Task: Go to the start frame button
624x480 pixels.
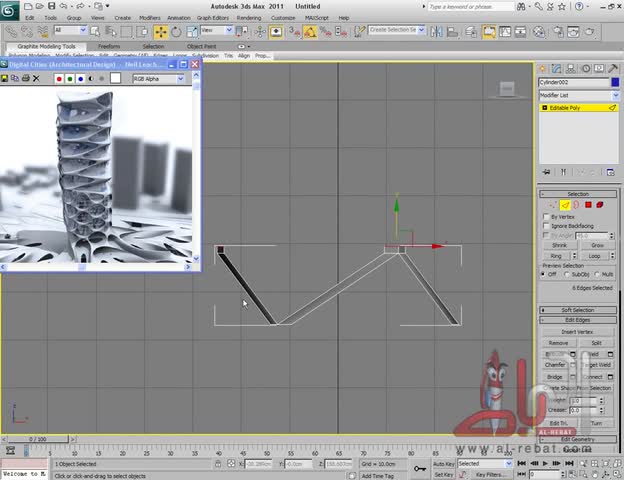Action: [521, 463]
